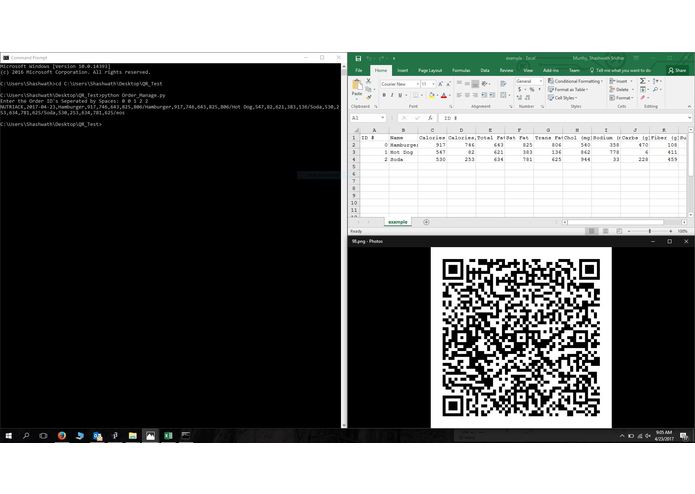The image size is (695, 494).
Task: Switch to the View ribbon tab
Action: (x=528, y=70)
